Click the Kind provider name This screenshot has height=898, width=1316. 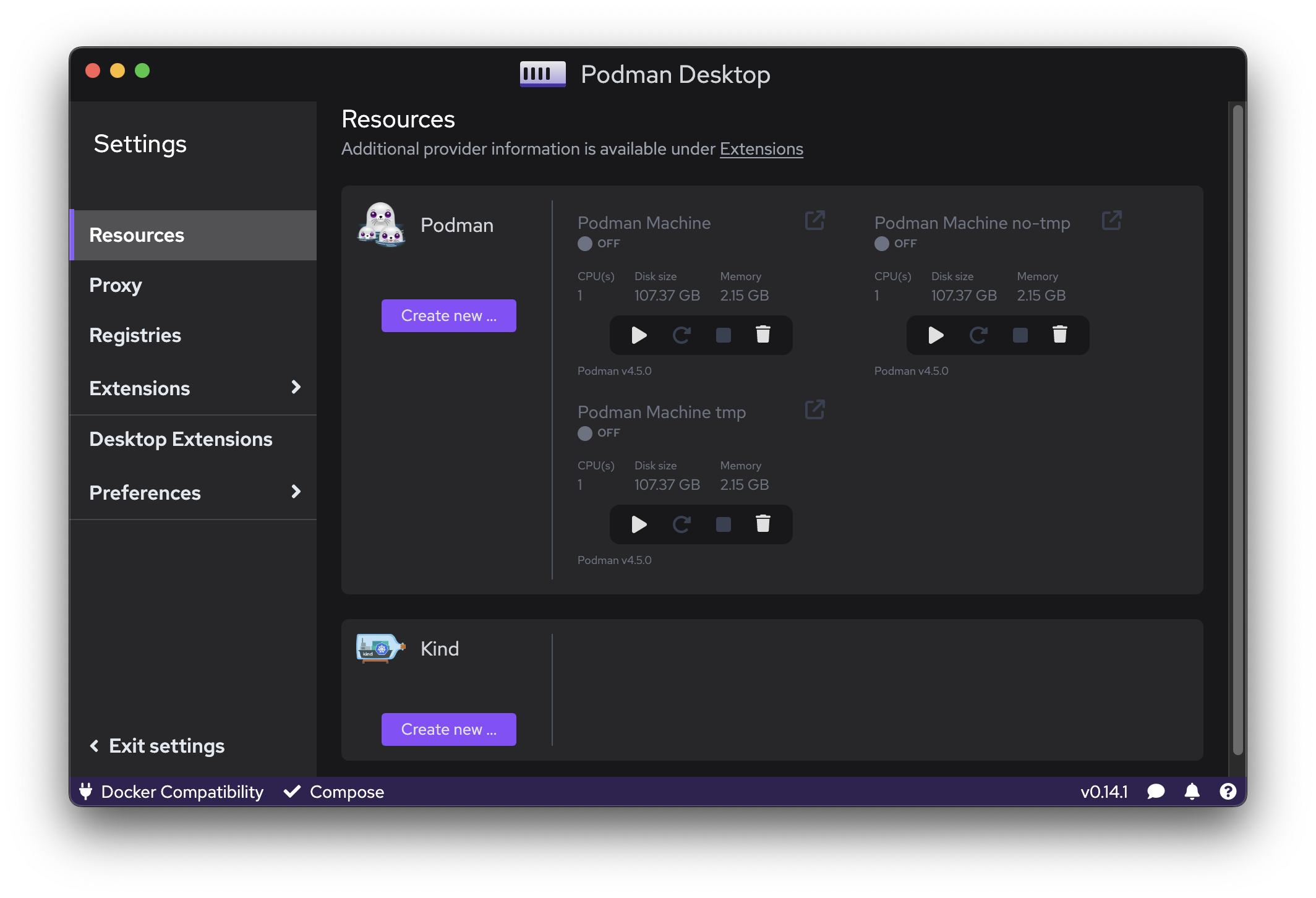click(x=440, y=648)
